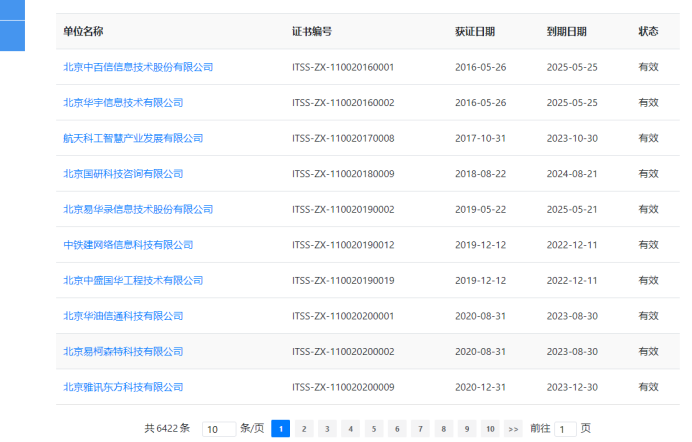The height and width of the screenshot is (442, 692).
Task: Click the 到期日期 column header
Action: 567,32
